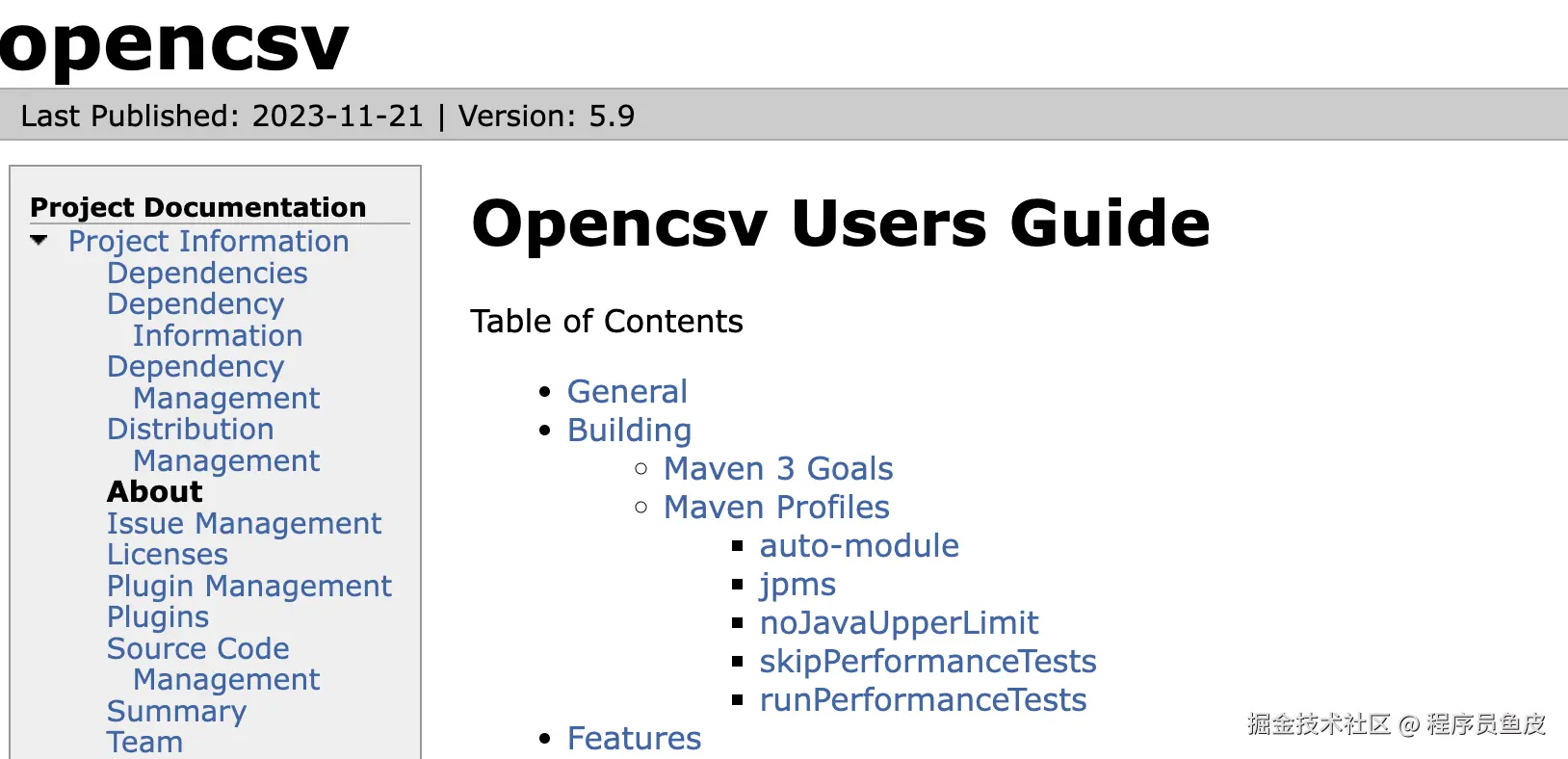The width and height of the screenshot is (1568, 759).
Task: Open the Distribution Management sidebar link
Action: coord(214,445)
